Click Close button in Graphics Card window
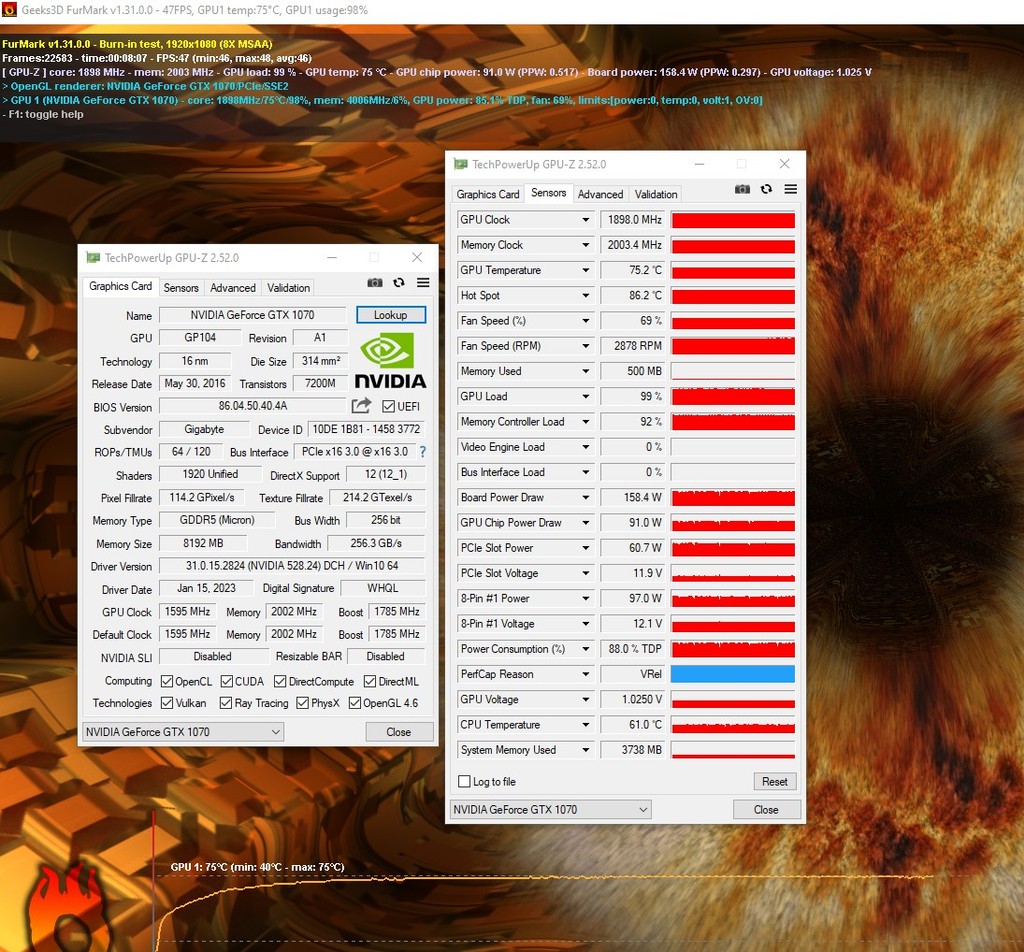The height and width of the screenshot is (952, 1024). pyautogui.click(x=398, y=732)
